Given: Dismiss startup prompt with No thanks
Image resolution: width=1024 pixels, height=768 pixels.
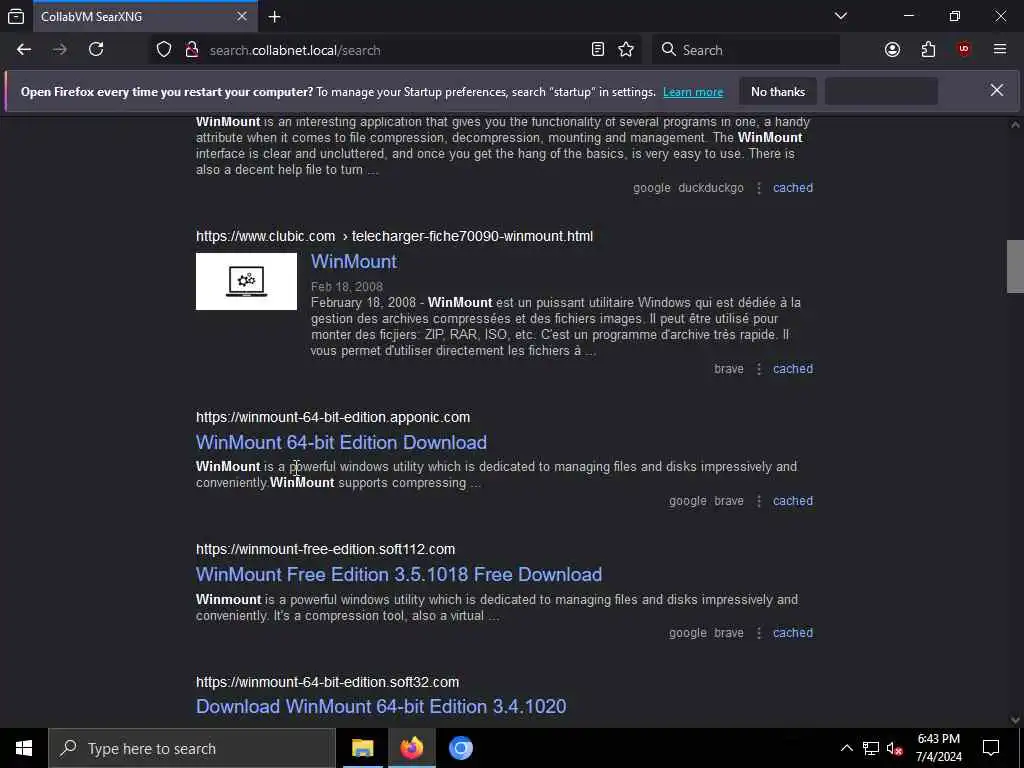Looking at the screenshot, I should 778,91.
